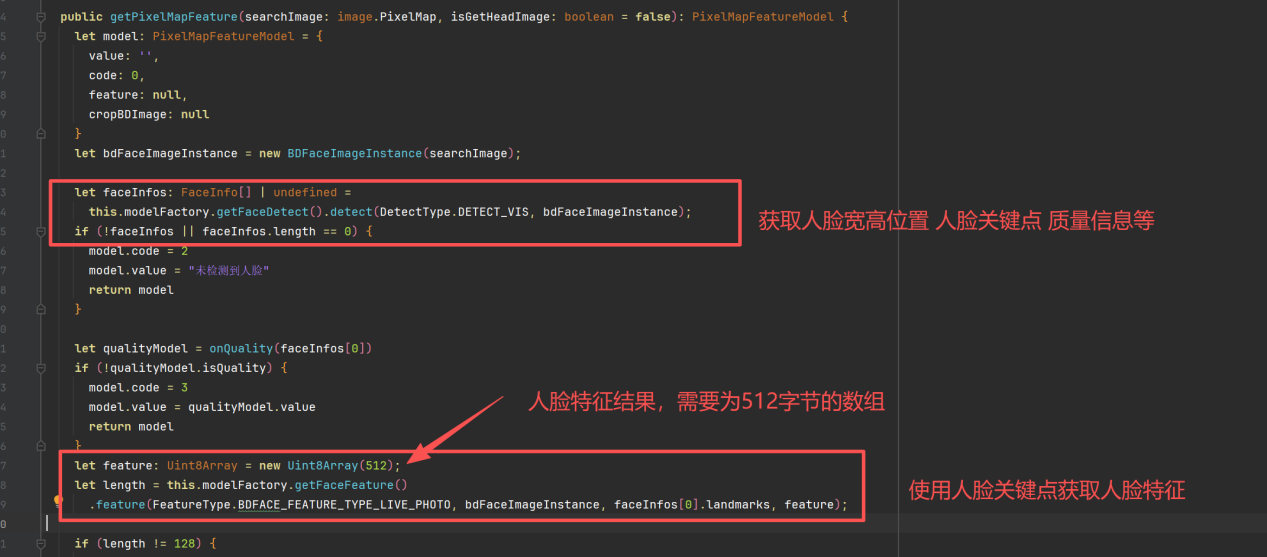
Task: Collapse the 'let model' object literal fold
Action: [41, 36]
